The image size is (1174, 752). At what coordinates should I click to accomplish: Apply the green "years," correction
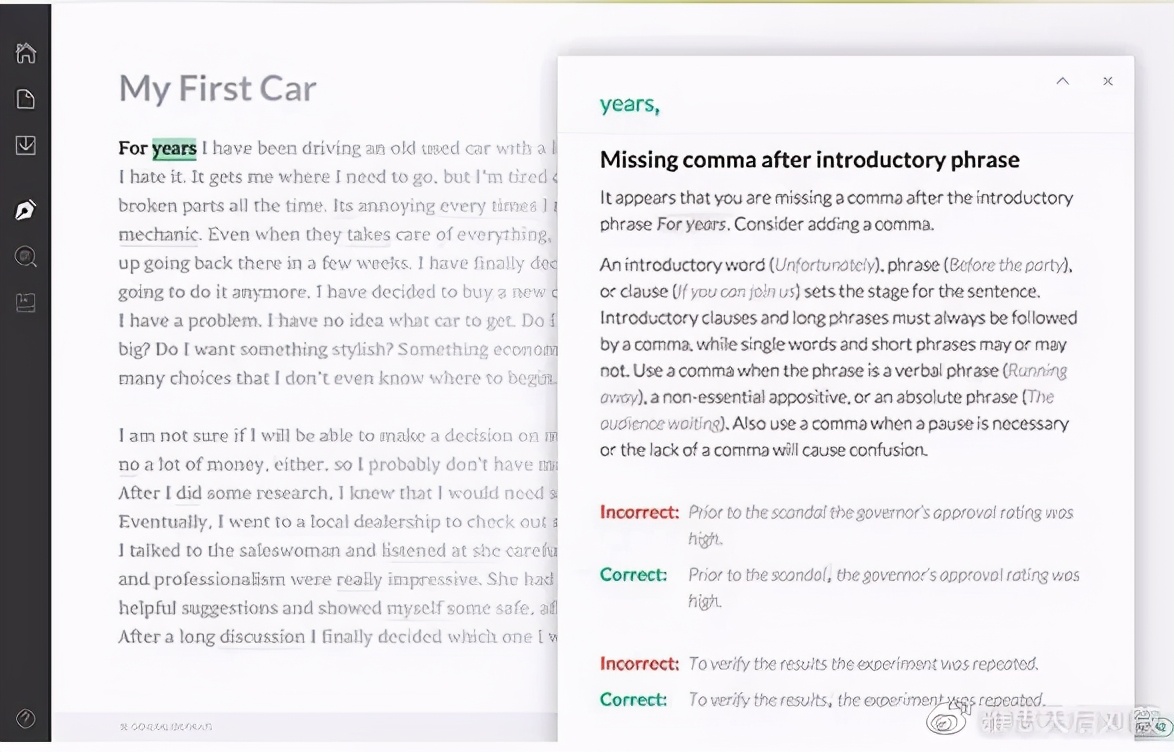click(630, 105)
